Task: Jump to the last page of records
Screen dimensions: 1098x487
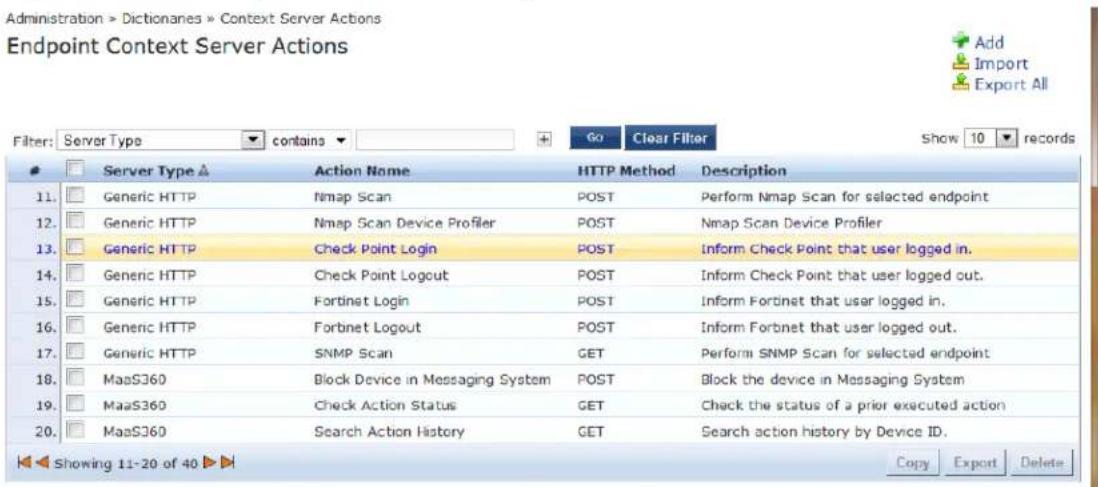Action: click(228, 462)
